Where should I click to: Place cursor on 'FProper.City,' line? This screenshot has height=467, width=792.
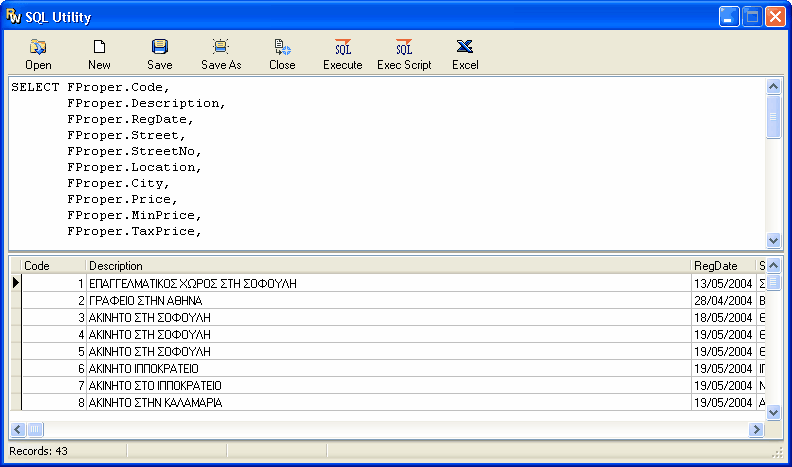(x=118, y=183)
